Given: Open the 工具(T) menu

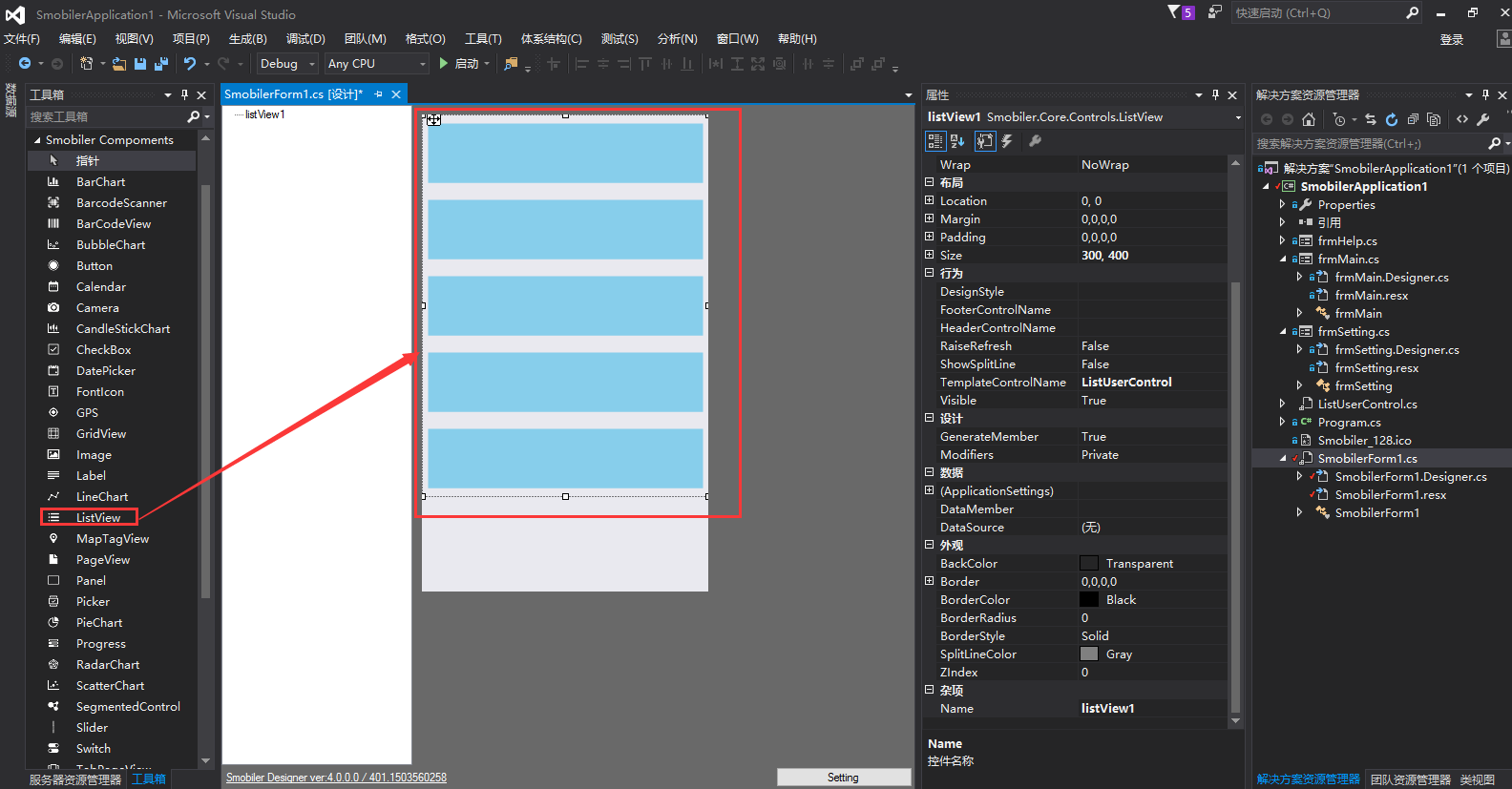Looking at the screenshot, I should (x=483, y=39).
